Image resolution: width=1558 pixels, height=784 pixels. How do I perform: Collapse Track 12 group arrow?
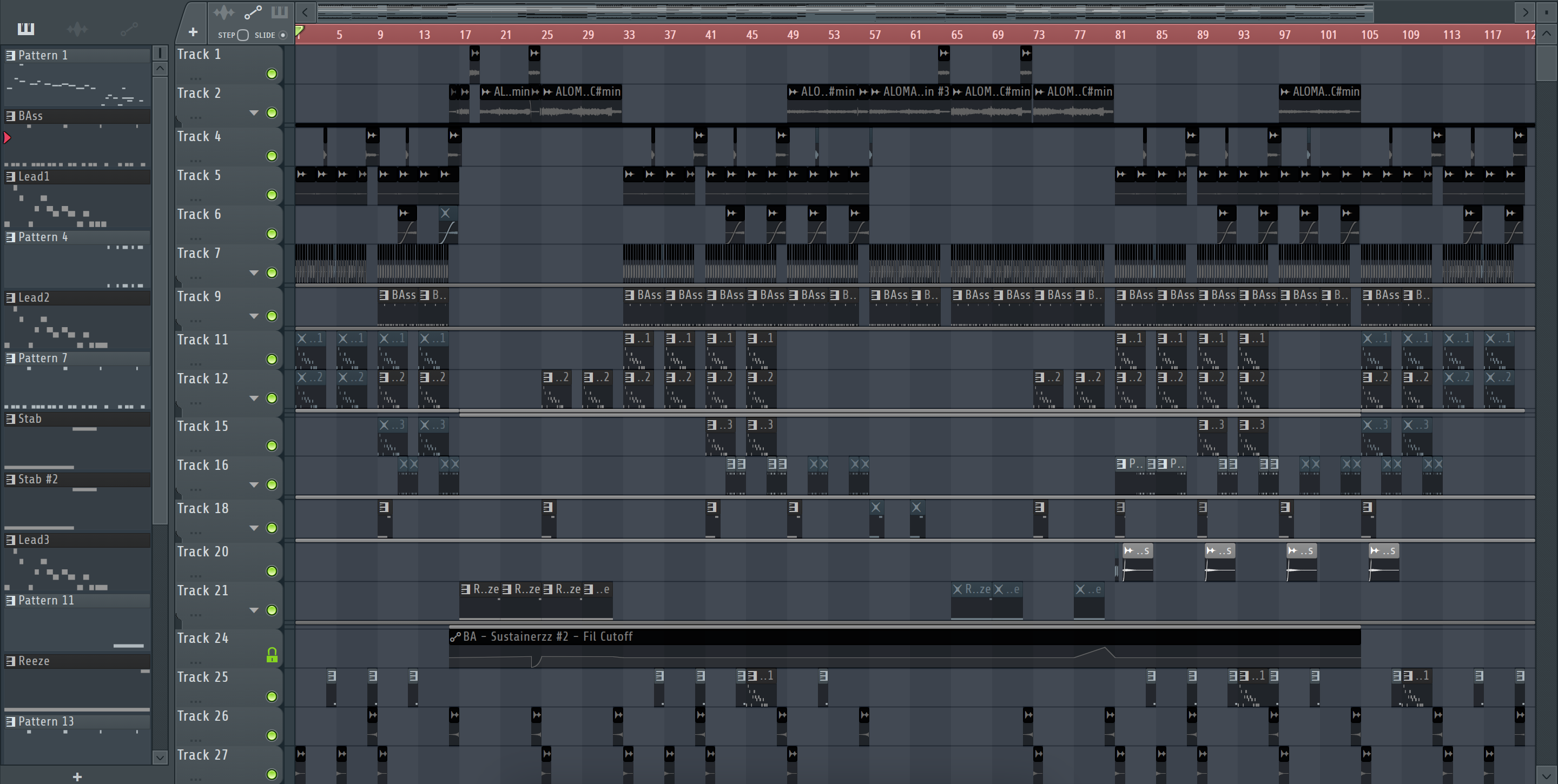pyautogui.click(x=254, y=398)
